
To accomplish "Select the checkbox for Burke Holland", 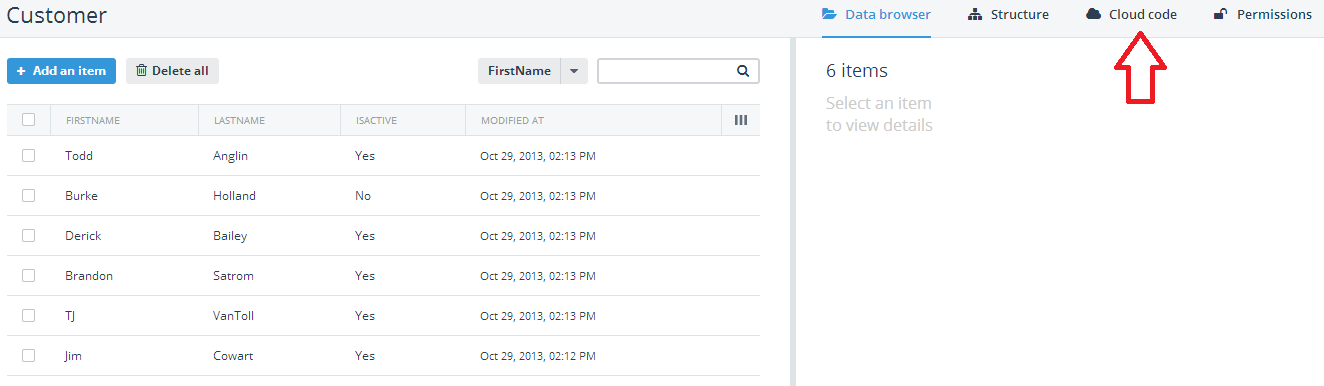I will (x=28, y=195).
